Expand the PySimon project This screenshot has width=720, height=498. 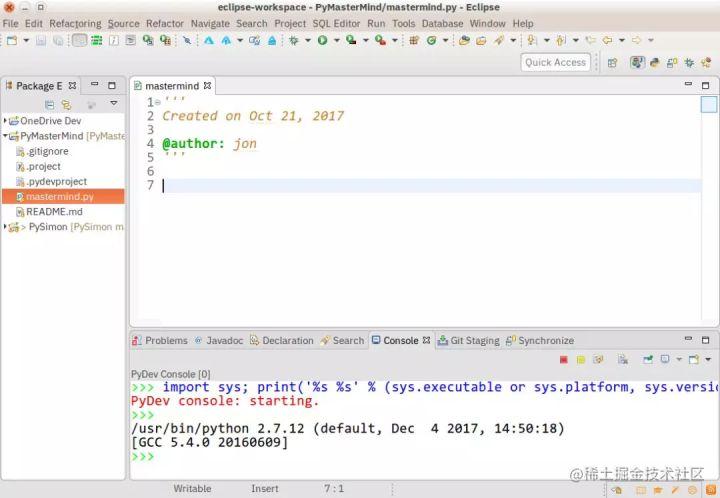5,226
